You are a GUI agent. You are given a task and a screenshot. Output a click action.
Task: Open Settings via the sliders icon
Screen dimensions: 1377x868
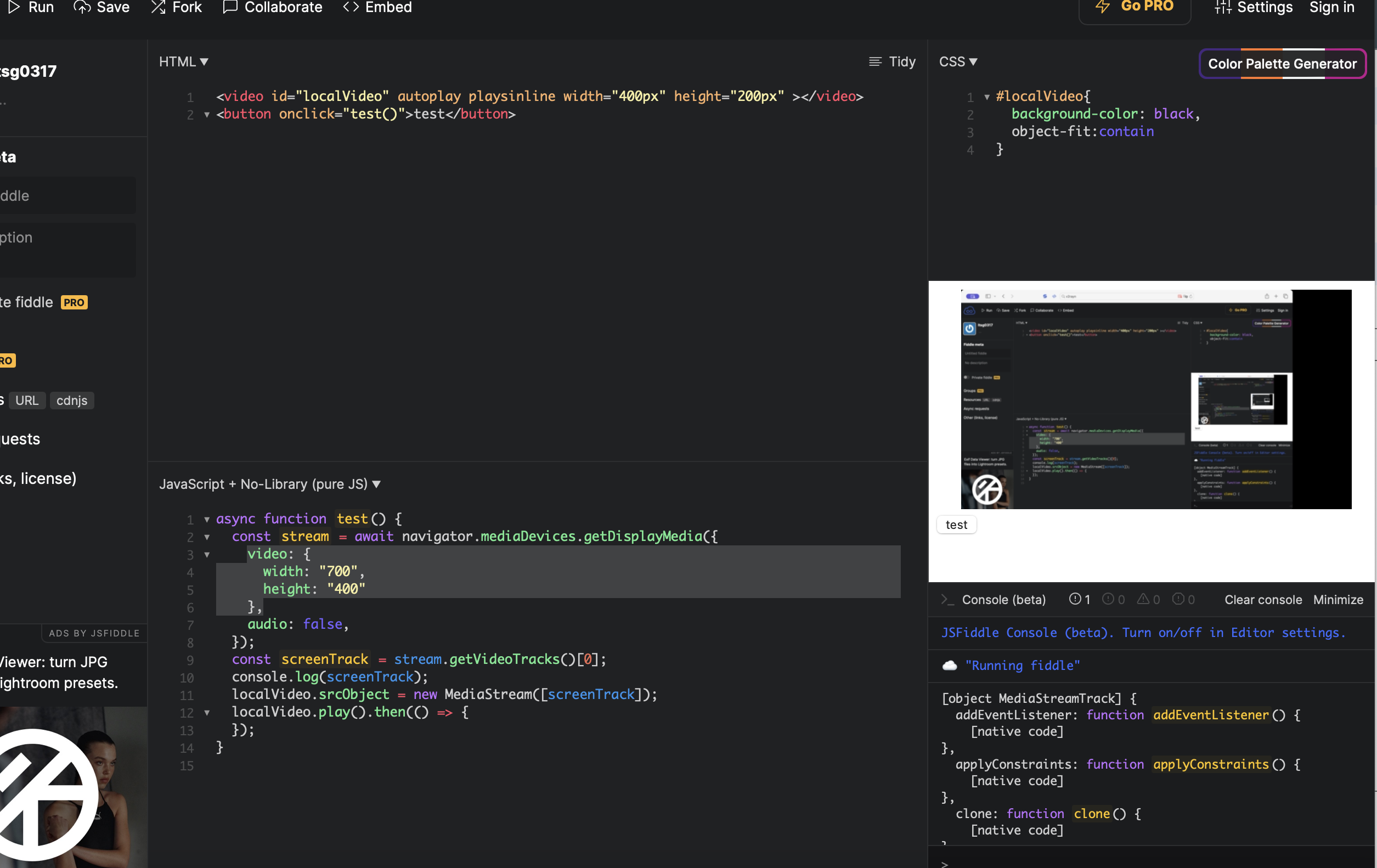coord(1223,7)
